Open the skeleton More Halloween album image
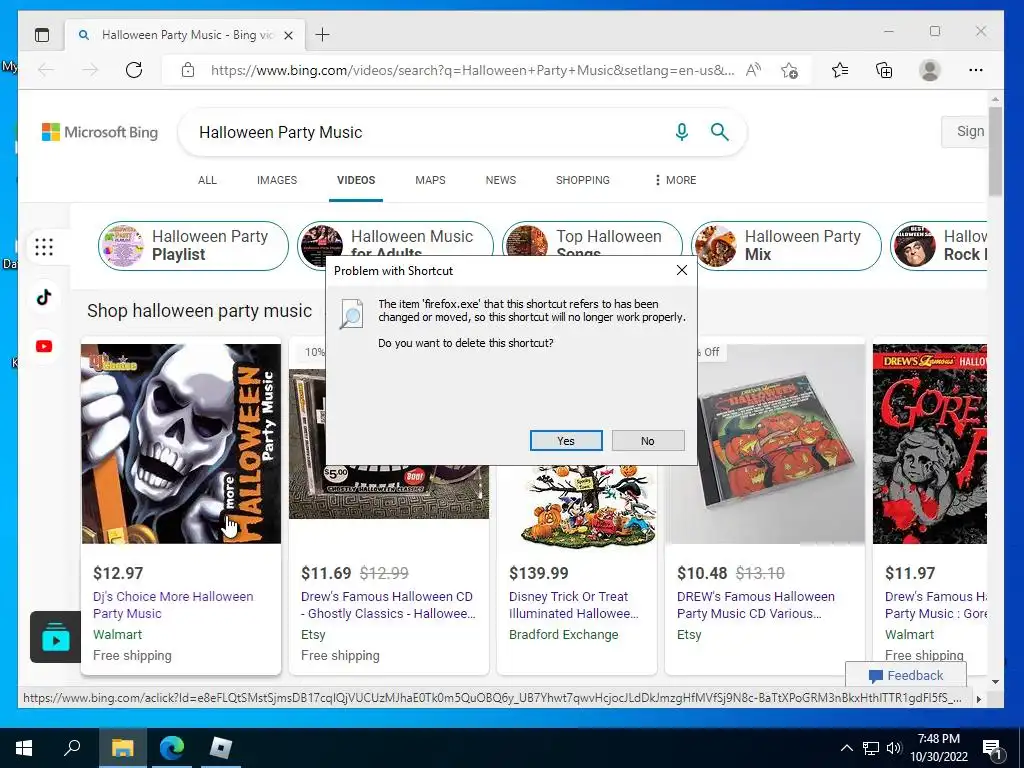Viewport: 1024px width, 768px height. click(x=181, y=443)
